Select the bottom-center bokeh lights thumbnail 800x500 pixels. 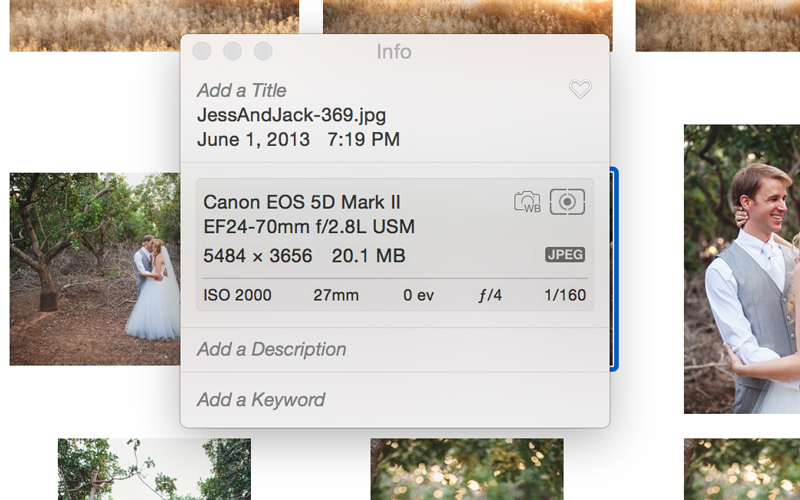coord(467,469)
